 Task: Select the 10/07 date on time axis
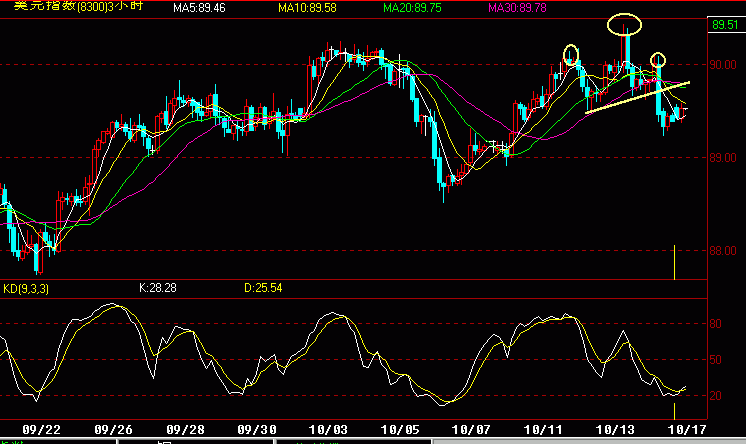[471, 430]
